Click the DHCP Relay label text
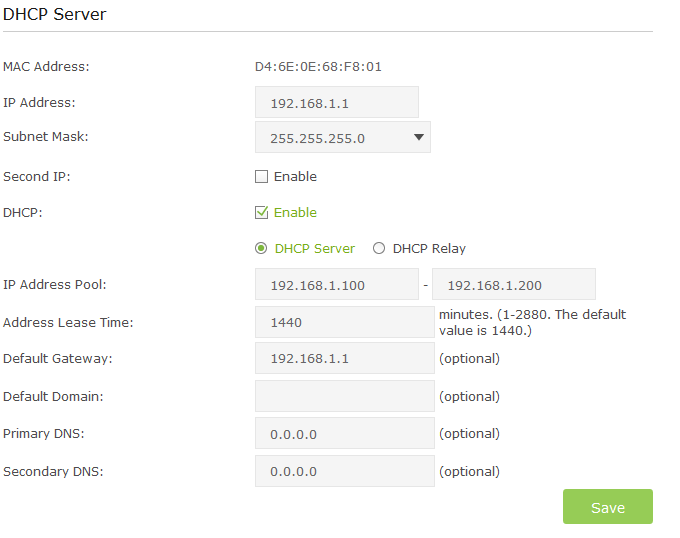680x538 pixels. coord(429,249)
